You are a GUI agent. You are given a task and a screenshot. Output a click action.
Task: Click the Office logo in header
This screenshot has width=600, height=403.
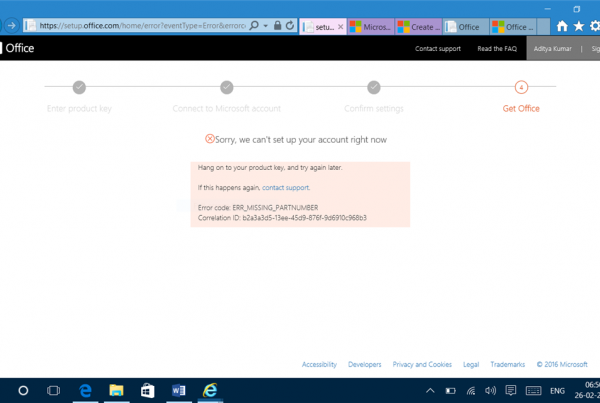[x=17, y=48]
